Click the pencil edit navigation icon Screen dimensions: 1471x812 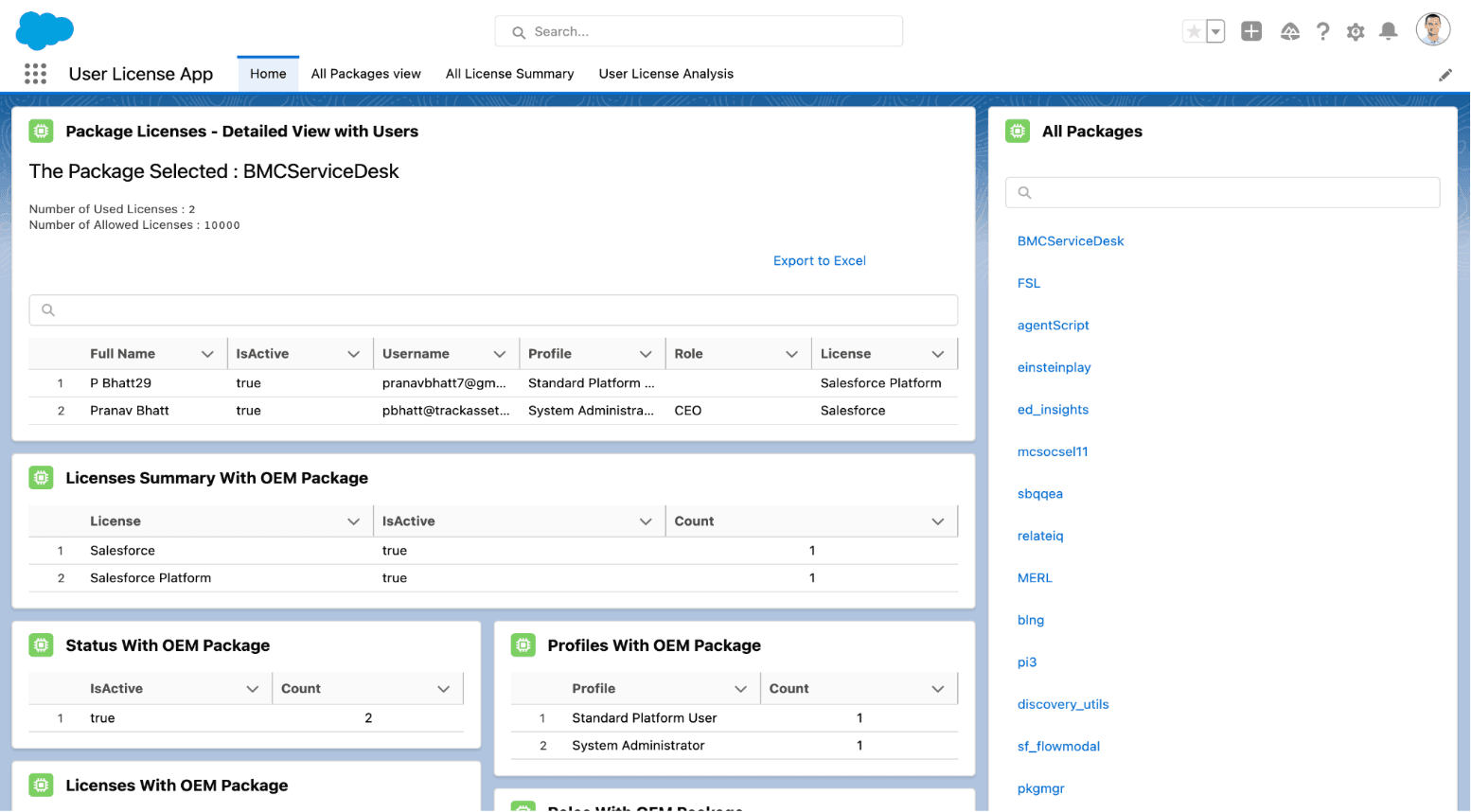[1444, 75]
